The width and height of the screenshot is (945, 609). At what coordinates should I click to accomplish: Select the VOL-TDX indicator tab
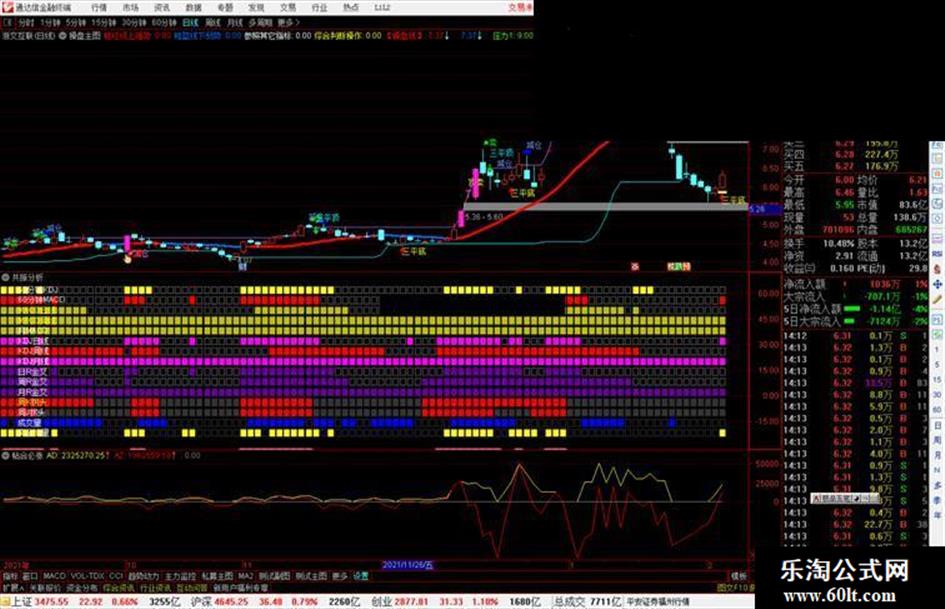click(x=88, y=576)
